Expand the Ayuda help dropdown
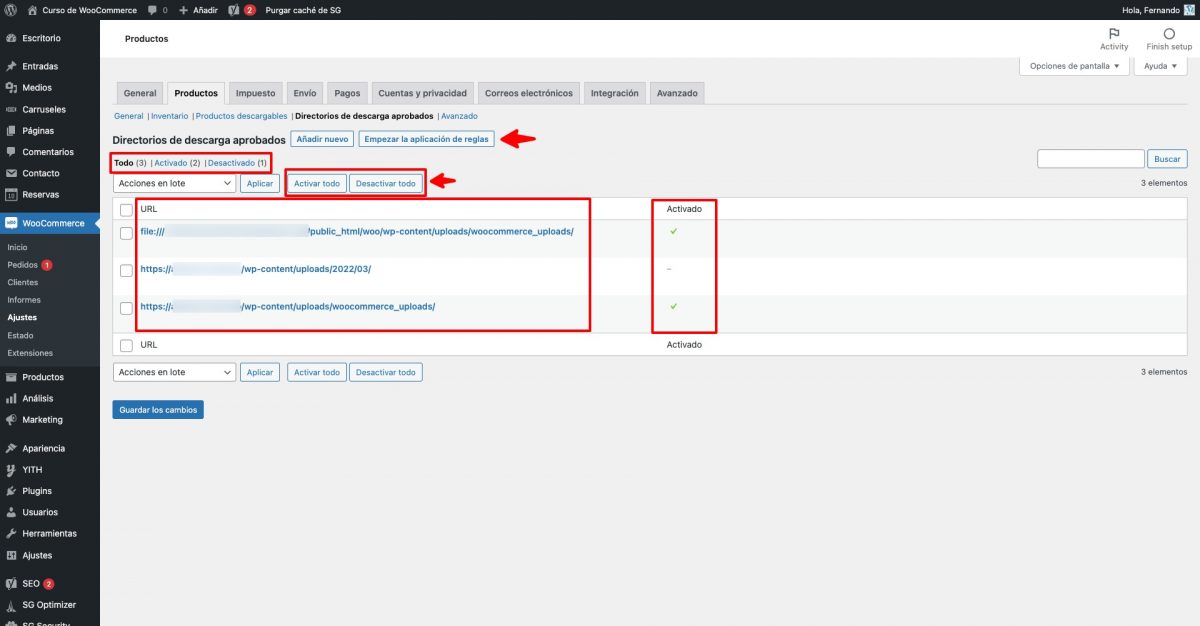This screenshot has width=1200, height=626. (x=1160, y=66)
